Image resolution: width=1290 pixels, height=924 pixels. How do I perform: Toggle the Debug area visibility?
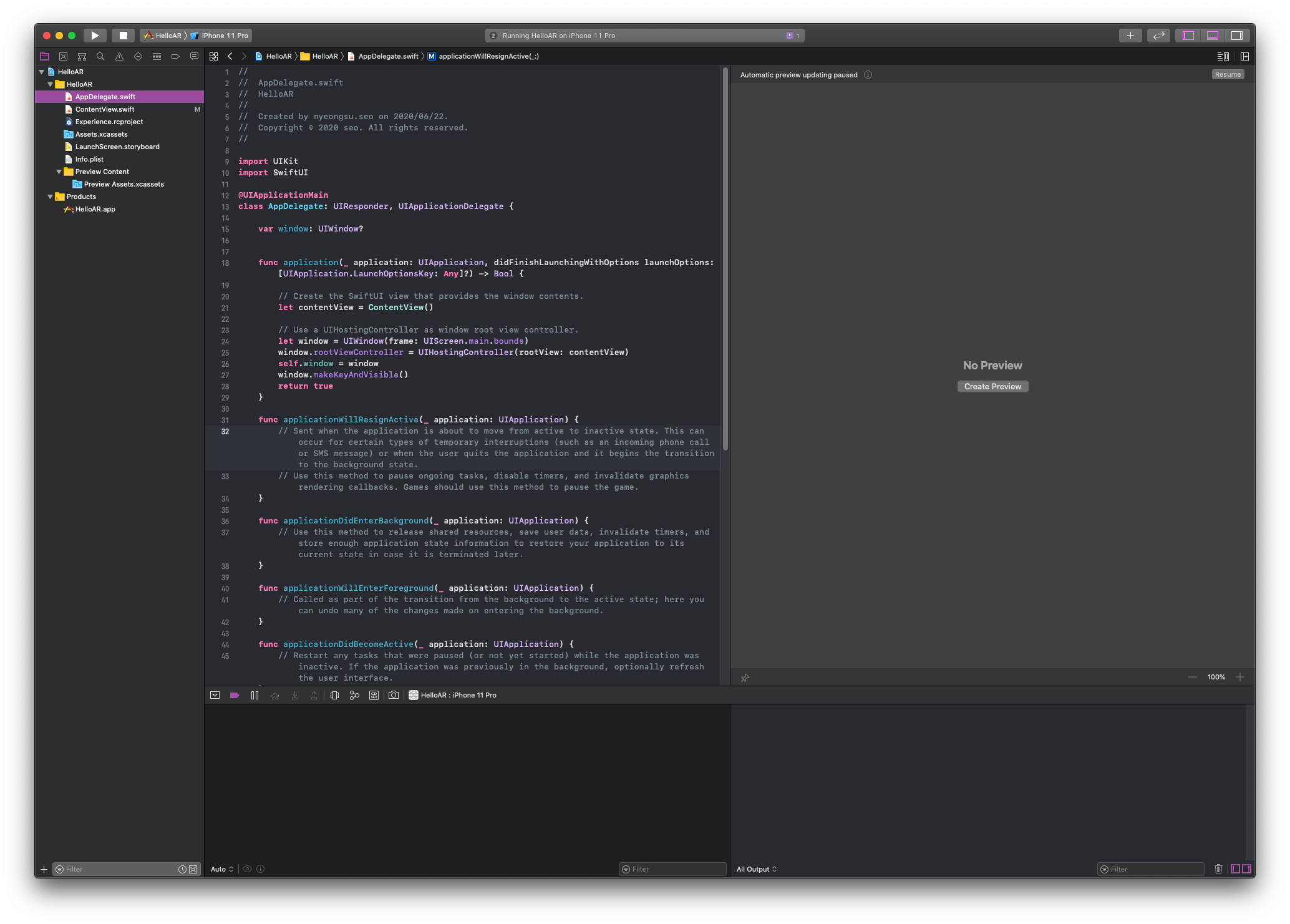tap(1213, 36)
